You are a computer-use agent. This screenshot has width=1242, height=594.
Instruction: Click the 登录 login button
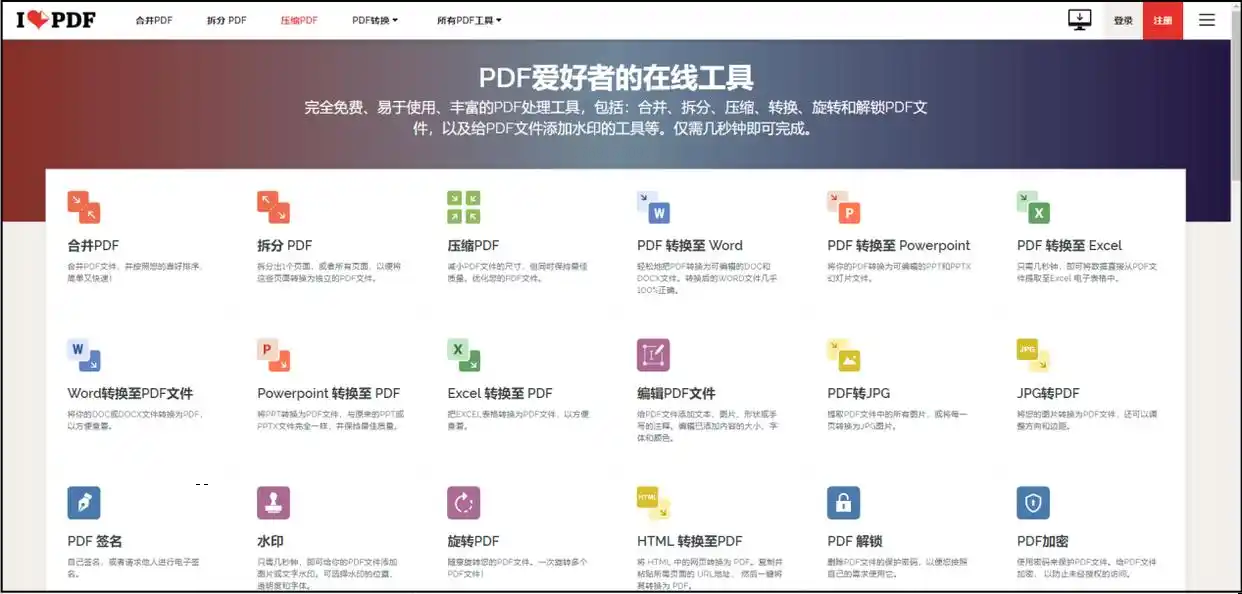[x=1123, y=20]
